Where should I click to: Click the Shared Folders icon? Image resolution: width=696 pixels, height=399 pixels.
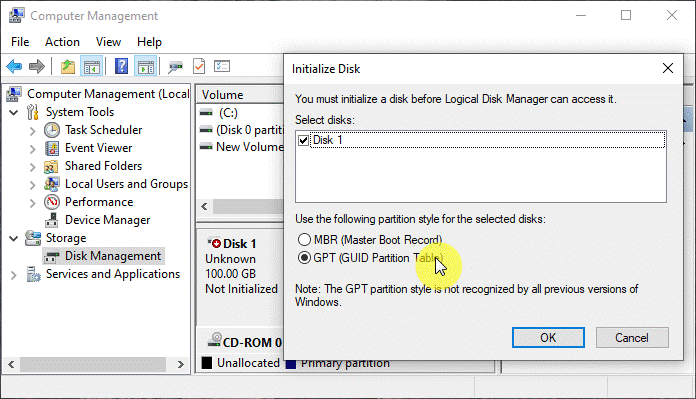coord(51,166)
